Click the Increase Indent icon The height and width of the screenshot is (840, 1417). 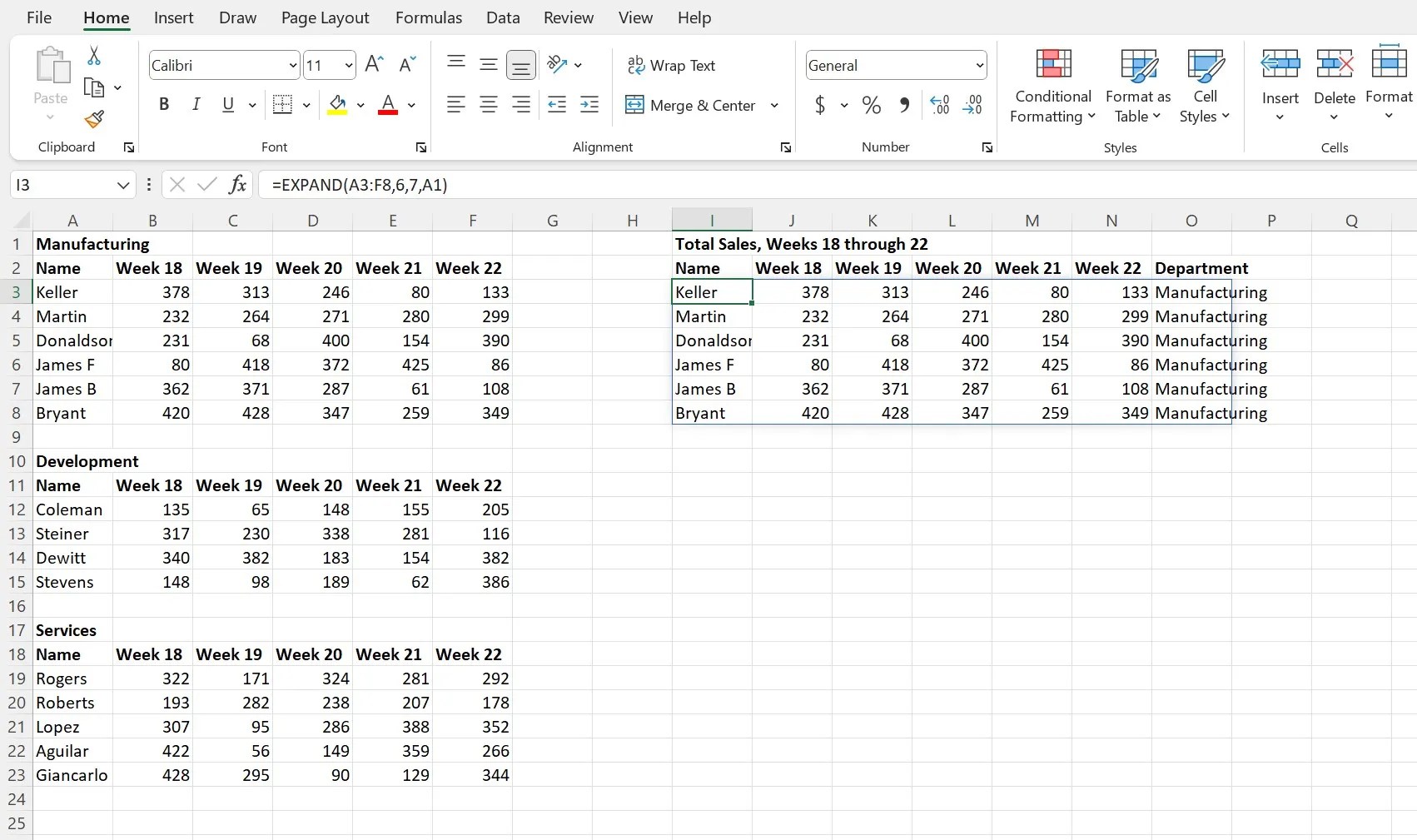pos(589,105)
